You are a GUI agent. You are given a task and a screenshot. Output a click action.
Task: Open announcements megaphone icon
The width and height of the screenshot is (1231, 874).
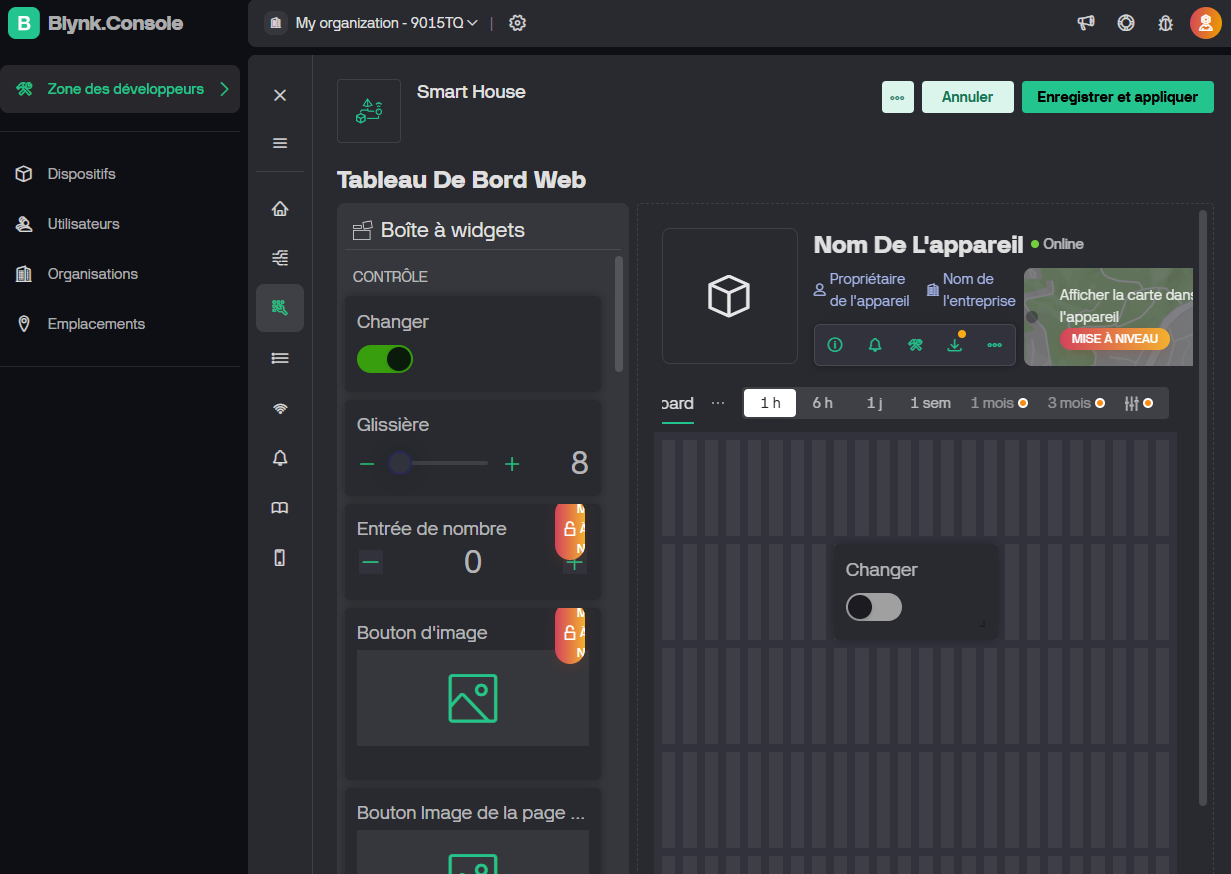(1086, 23)
